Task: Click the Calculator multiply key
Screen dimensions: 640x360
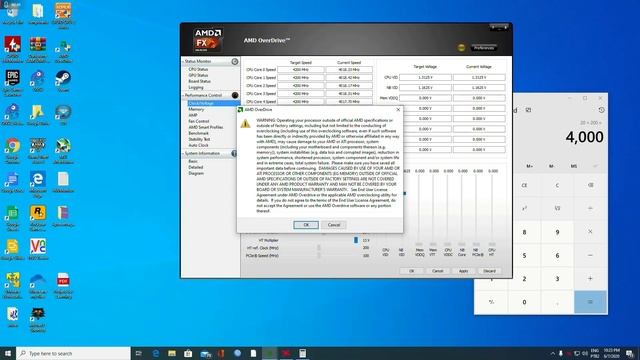Action: tap(590, 232)
